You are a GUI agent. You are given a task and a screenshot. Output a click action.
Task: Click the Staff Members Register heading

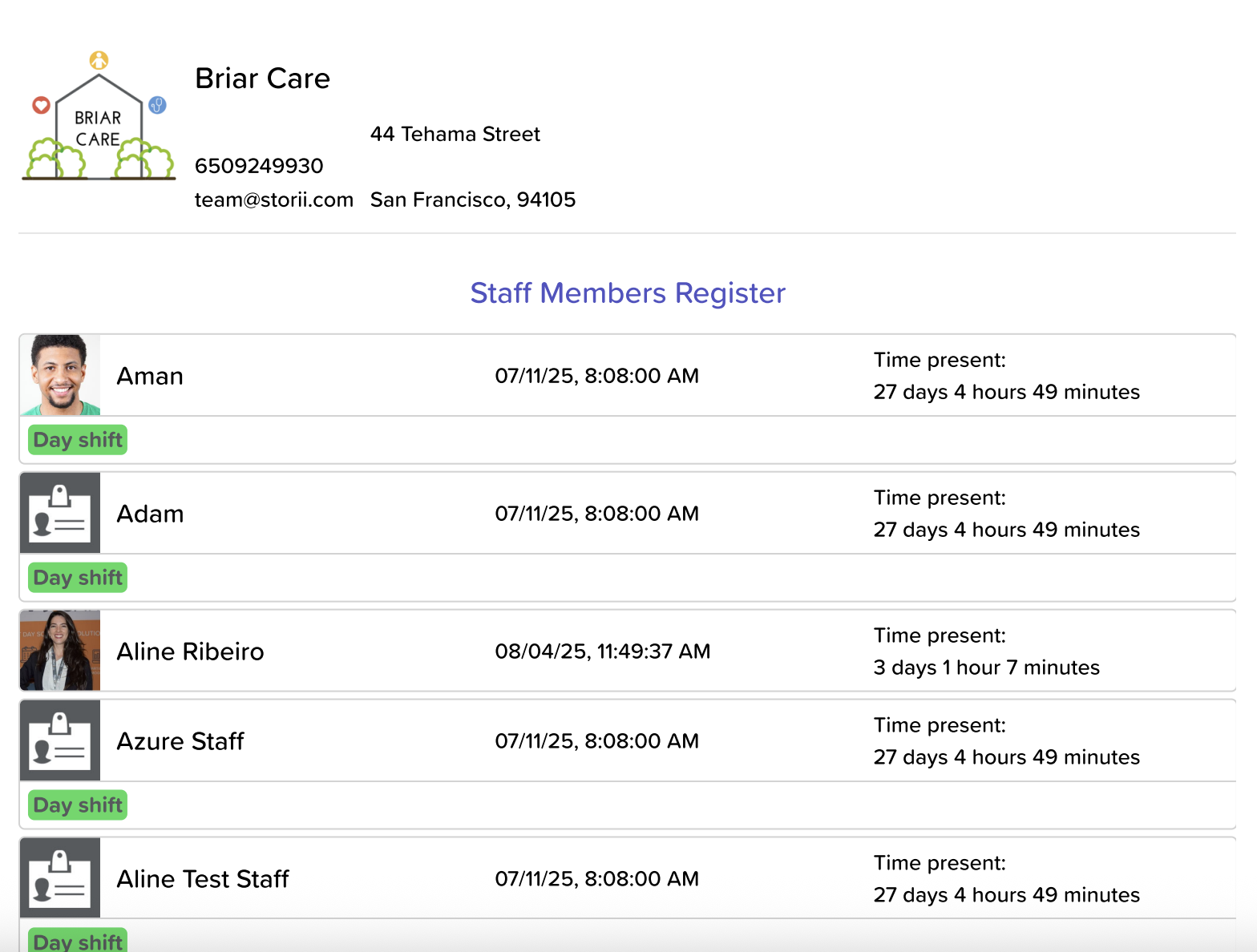point(628,293)
